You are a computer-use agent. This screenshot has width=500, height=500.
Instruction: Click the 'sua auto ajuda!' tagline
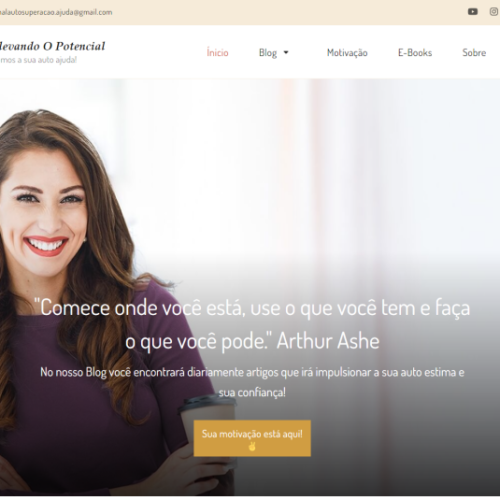click(38, 60)
